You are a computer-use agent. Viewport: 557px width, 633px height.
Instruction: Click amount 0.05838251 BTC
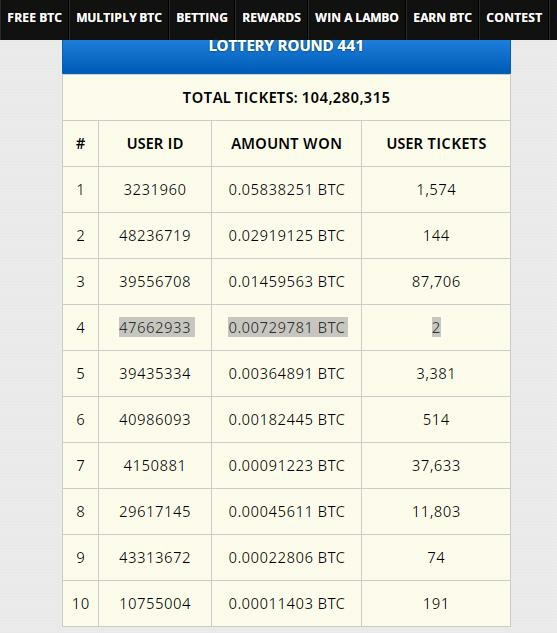point(286,190)
